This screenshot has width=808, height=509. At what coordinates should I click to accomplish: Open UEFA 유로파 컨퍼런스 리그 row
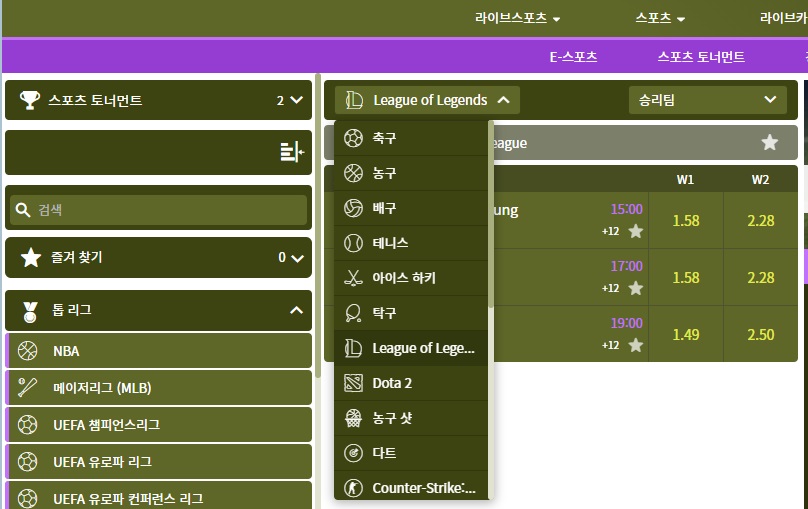(x=159, y=496)
